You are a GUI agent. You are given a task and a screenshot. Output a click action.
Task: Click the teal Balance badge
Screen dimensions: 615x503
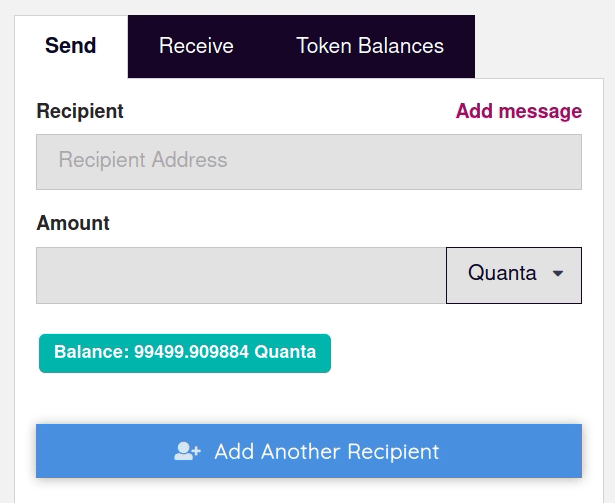point(185,353)
